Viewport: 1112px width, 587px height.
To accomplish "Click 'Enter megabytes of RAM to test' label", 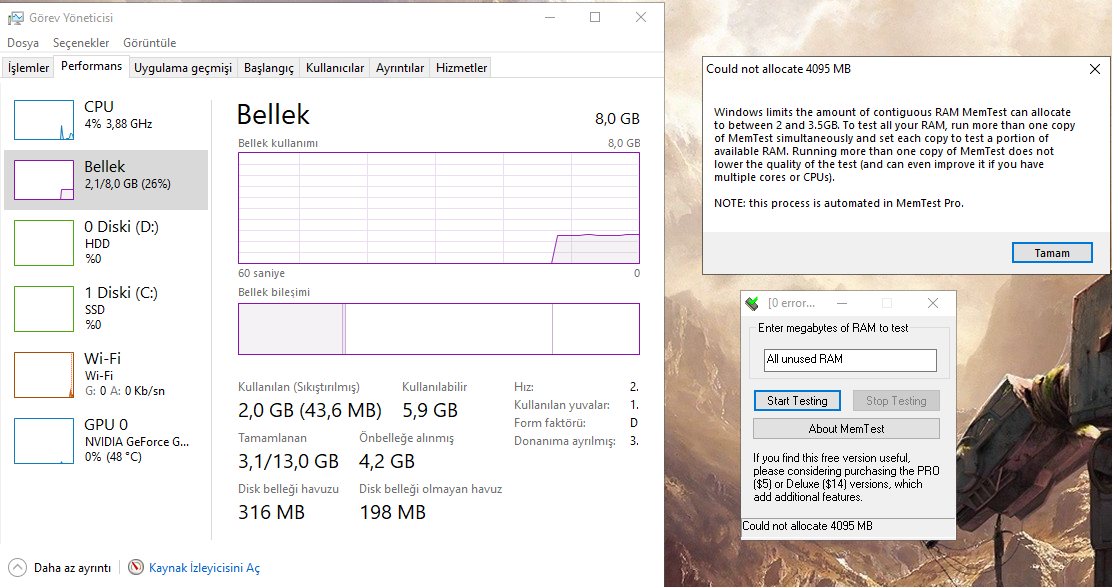I will 833,328.
